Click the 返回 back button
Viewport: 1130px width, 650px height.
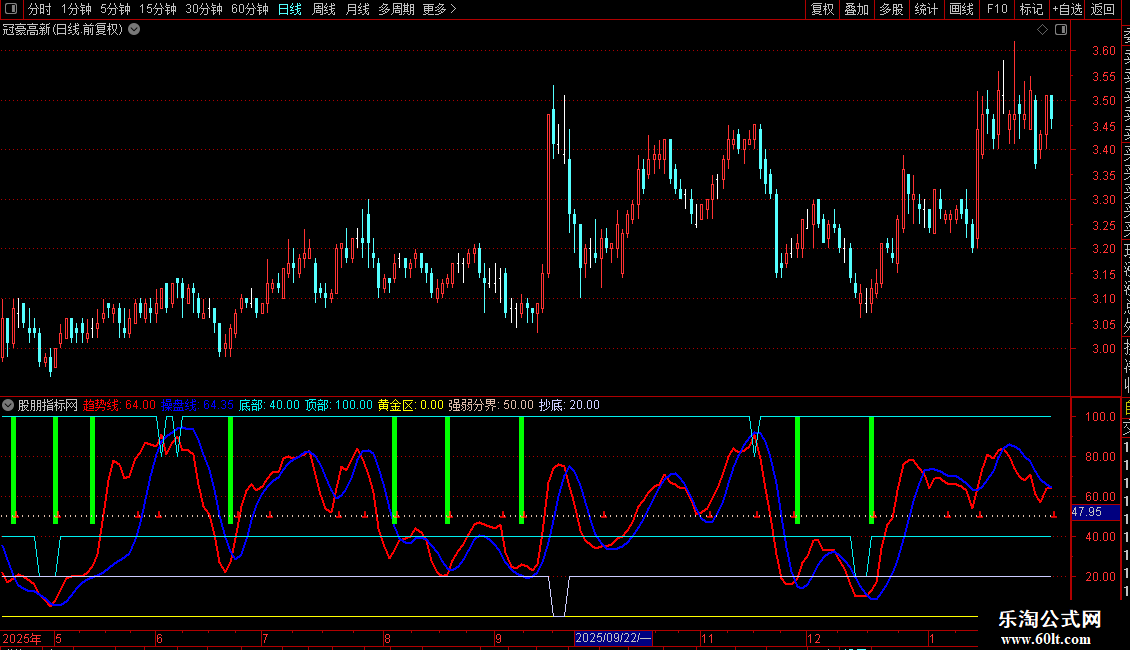coord(1102,9)
